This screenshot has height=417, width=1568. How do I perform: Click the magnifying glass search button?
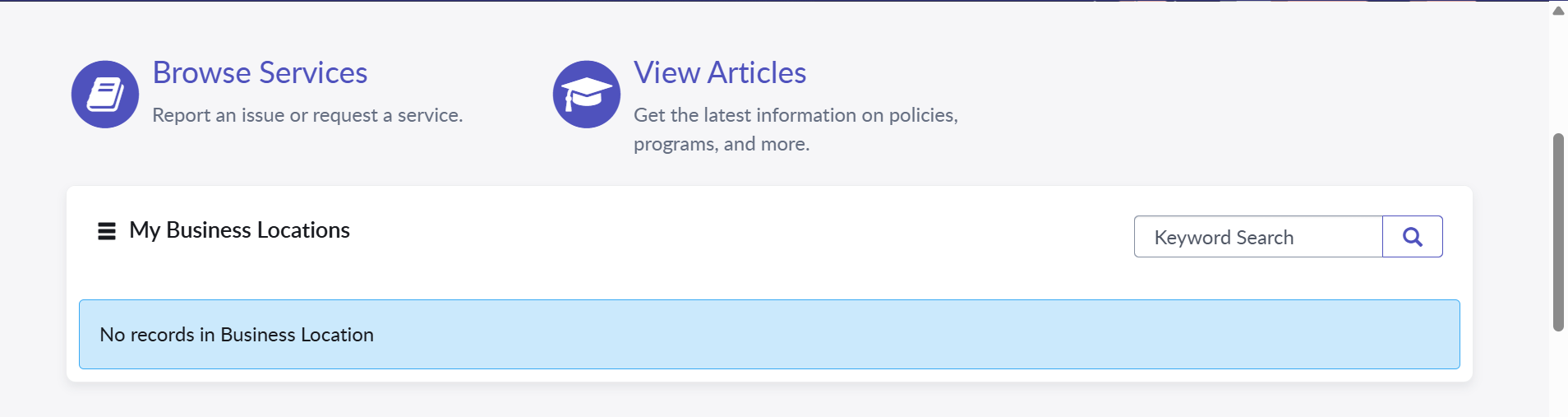coord(1413,237)
